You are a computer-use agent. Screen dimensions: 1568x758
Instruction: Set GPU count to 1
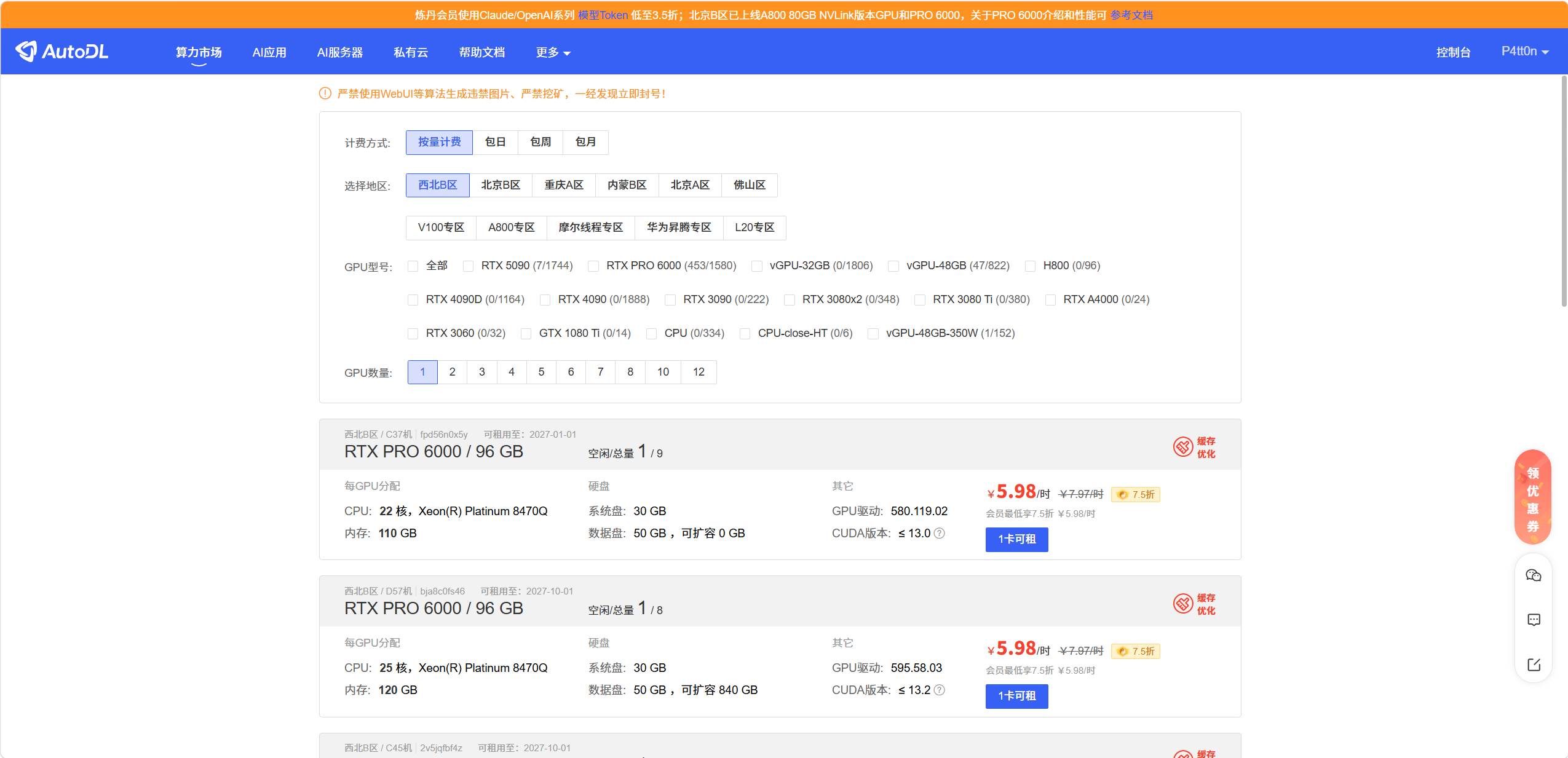pyautogui.click(x=422, y=373)
